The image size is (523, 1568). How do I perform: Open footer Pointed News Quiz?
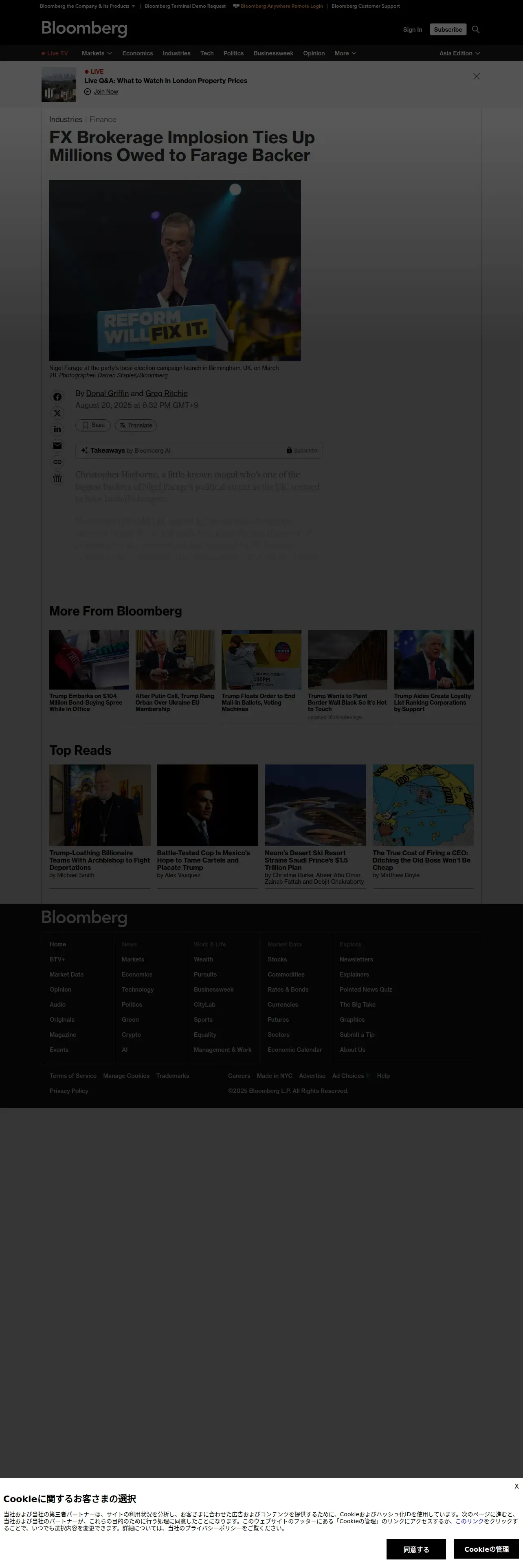[x=366, y=990]
